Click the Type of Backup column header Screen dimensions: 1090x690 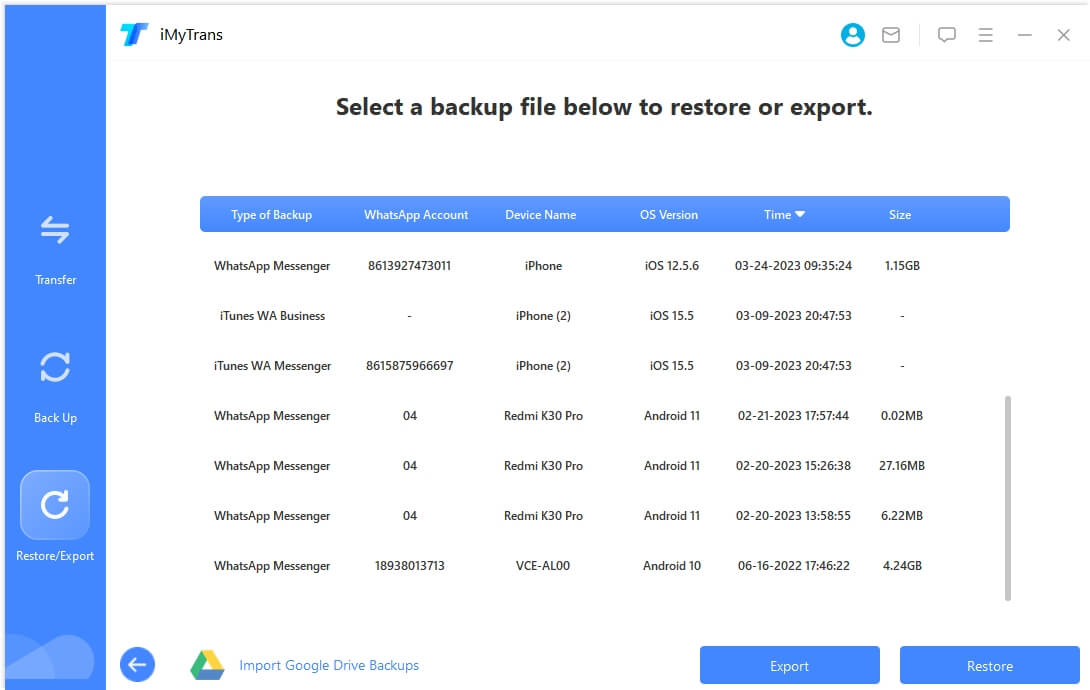(271, 215)
